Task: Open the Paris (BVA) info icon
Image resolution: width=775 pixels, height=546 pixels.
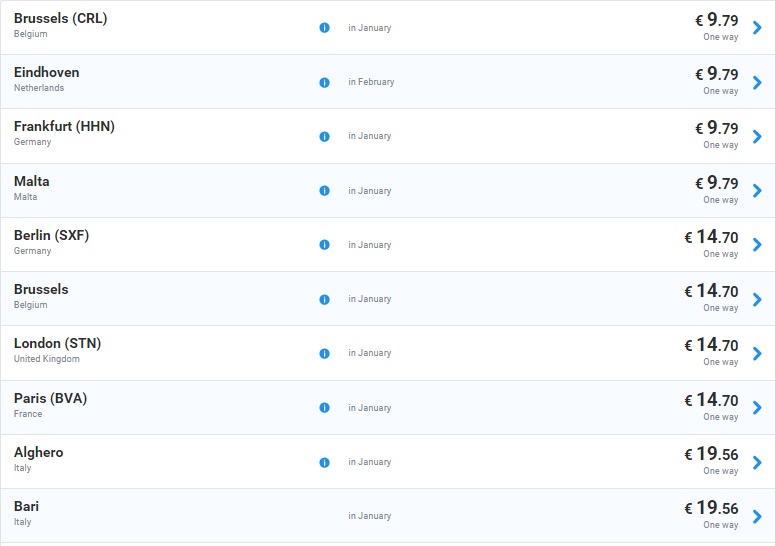Action: tap(324, 408)
